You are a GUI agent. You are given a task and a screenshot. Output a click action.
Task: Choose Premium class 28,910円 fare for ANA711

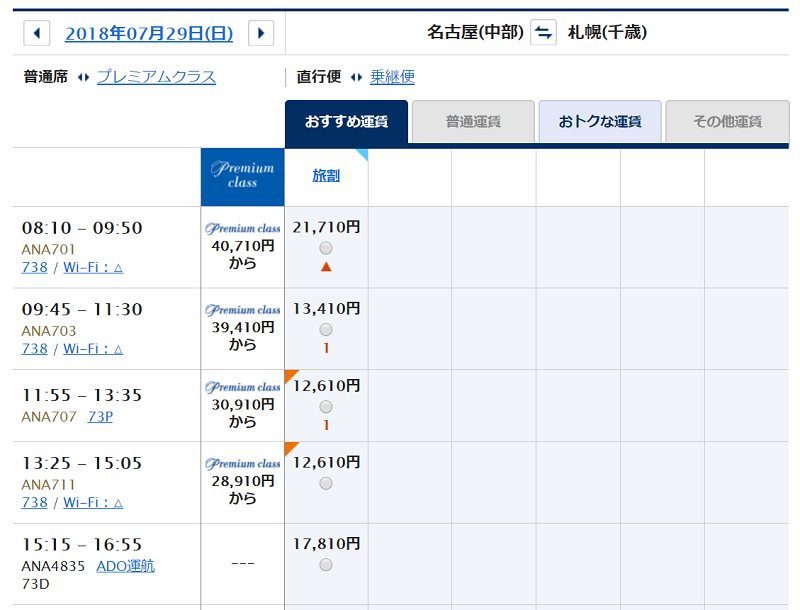click(243, 482)
